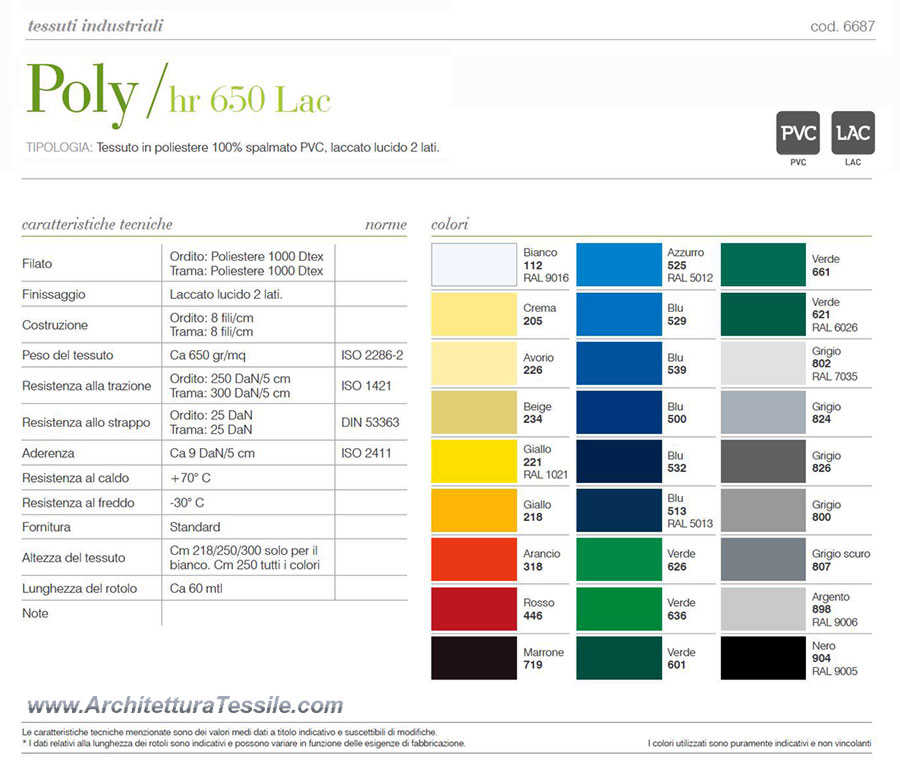This screenshot has width=900, height=760.
Task: Click the 'RAL 9016' code text
Action: click(546, 278)
